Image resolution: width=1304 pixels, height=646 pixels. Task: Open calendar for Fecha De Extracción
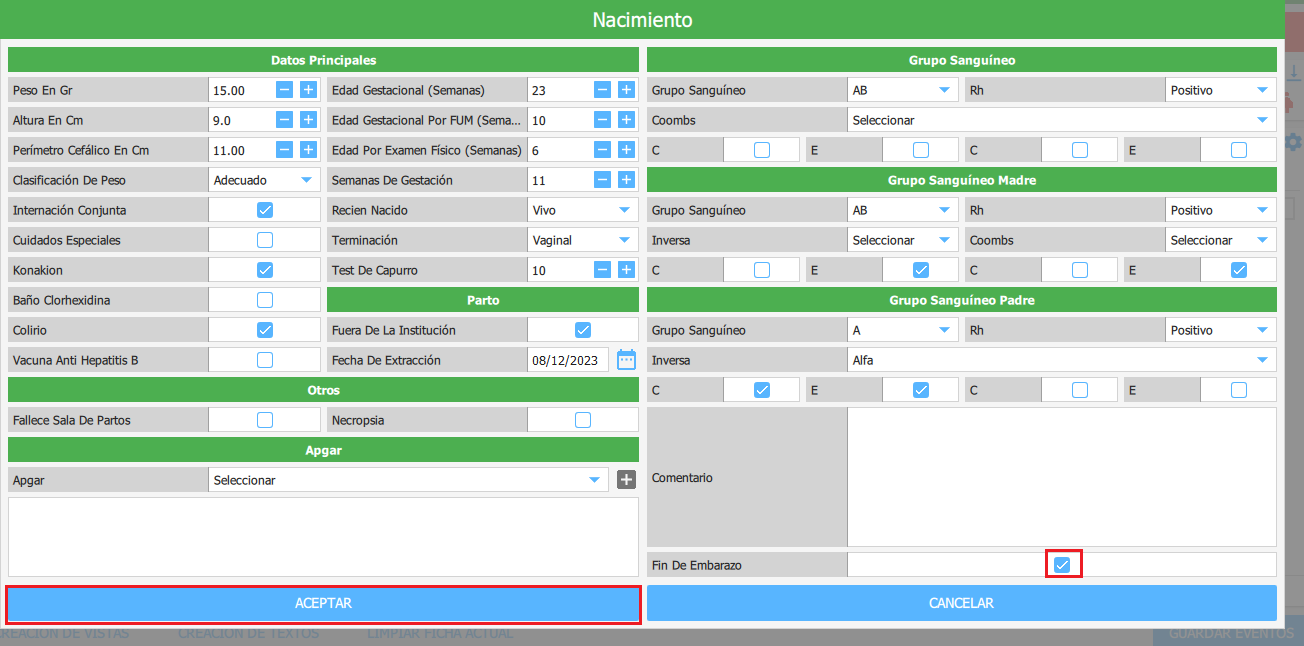[626, 360]
